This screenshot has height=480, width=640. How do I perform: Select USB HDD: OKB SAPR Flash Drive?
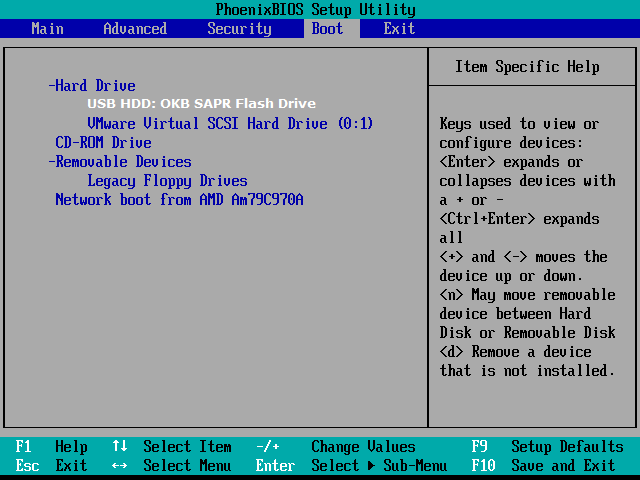point(202,104)
